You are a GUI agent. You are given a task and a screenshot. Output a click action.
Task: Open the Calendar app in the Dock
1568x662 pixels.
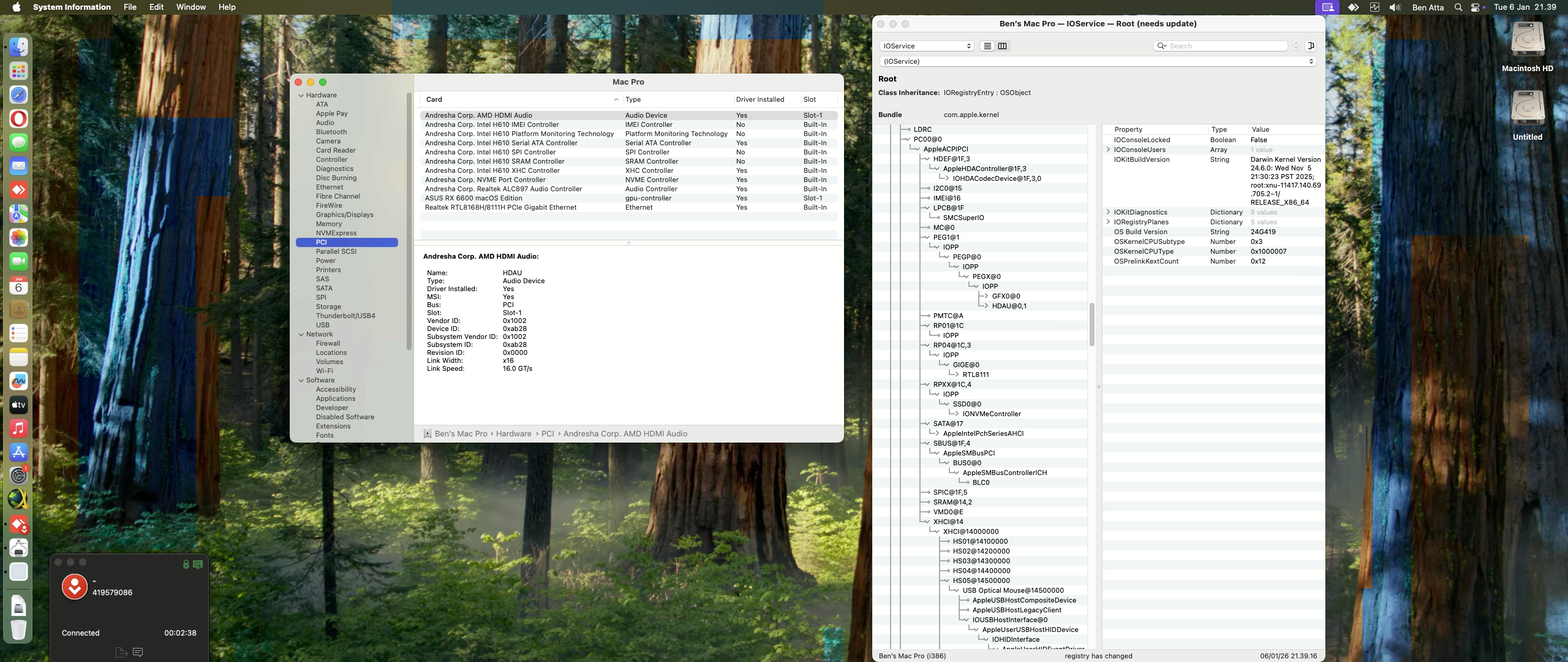tap(18, 286)
